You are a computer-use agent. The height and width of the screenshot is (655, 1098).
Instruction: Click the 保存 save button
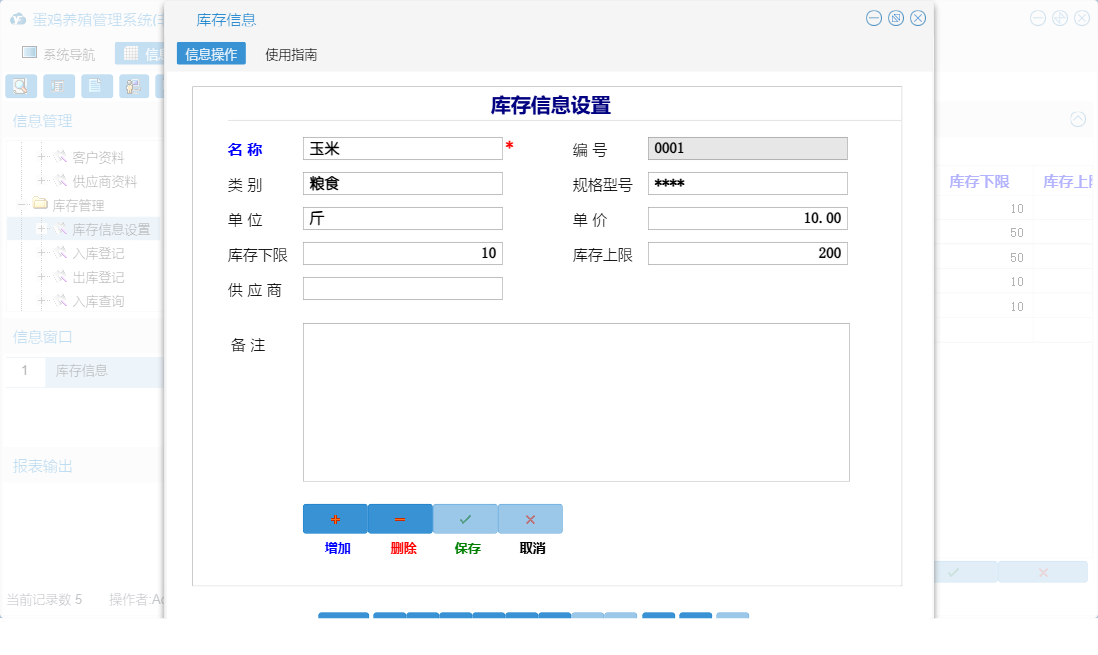click(x=465, y=518)
